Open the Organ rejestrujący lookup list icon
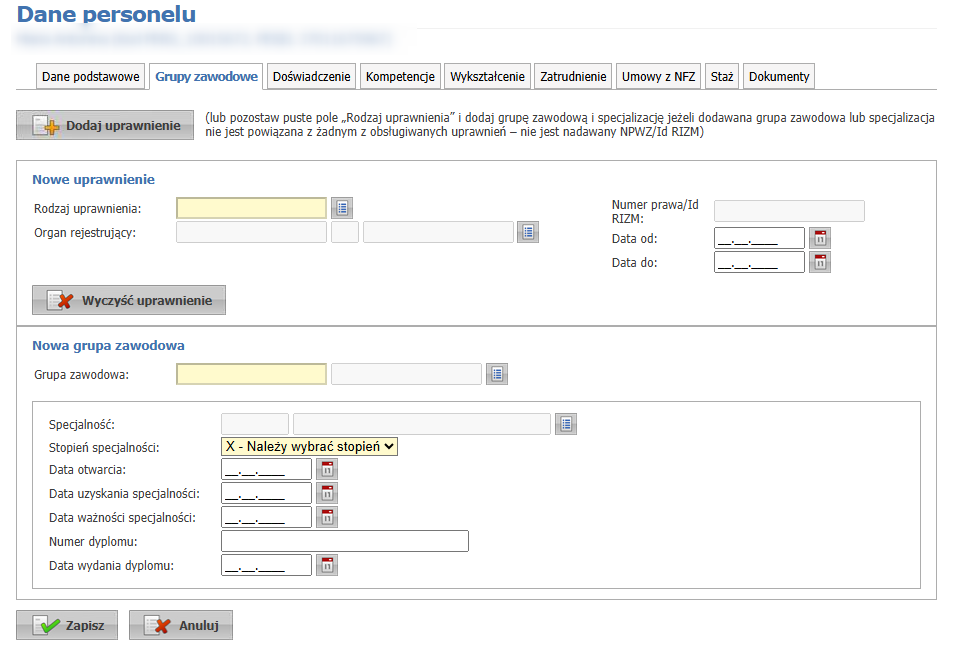Image resolution: width=953 pixels, height=654 pixels. 528,232
